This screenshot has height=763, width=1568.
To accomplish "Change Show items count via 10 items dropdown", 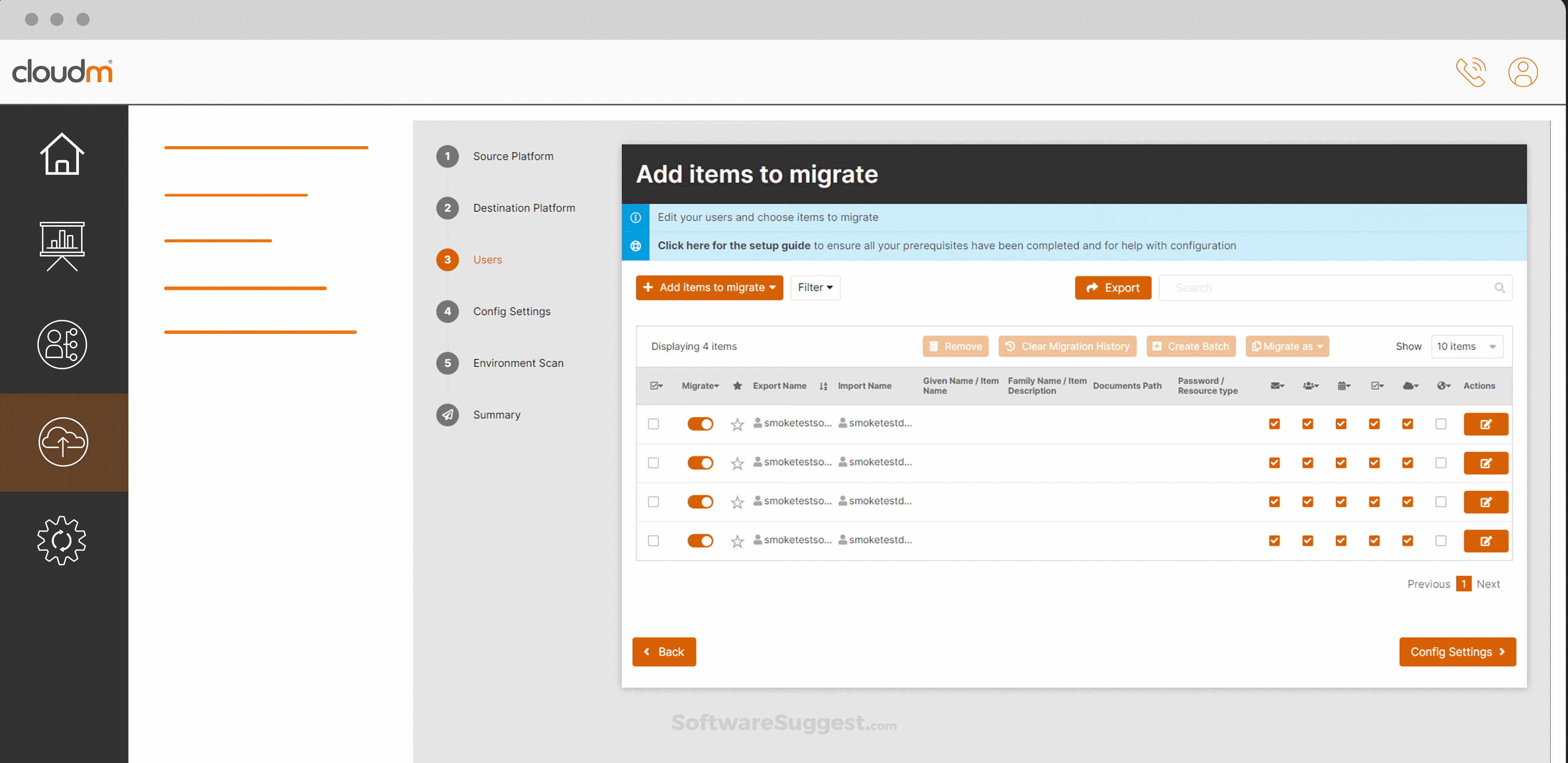I will [x=1467, y=346].
